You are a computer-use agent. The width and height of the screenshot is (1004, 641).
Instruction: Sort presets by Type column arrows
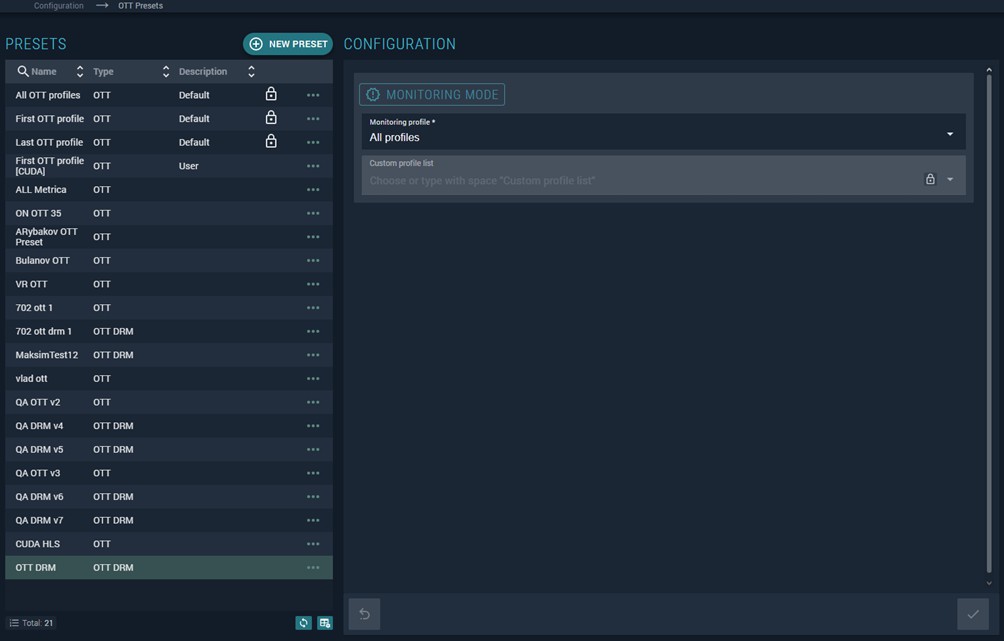166,72
